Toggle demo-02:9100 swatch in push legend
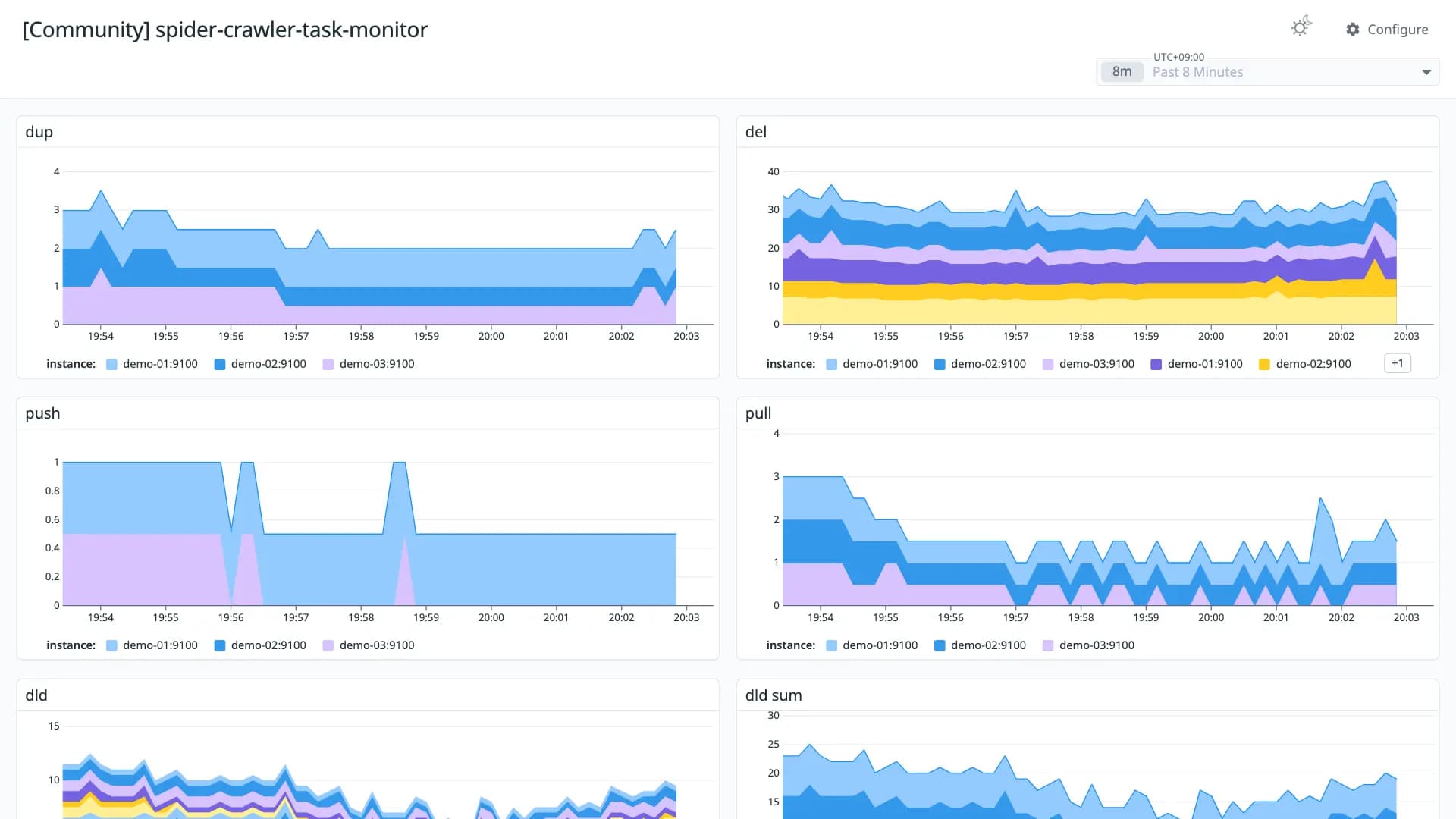The height and width of the screenshot is (819, 1456). coord(220,646)
